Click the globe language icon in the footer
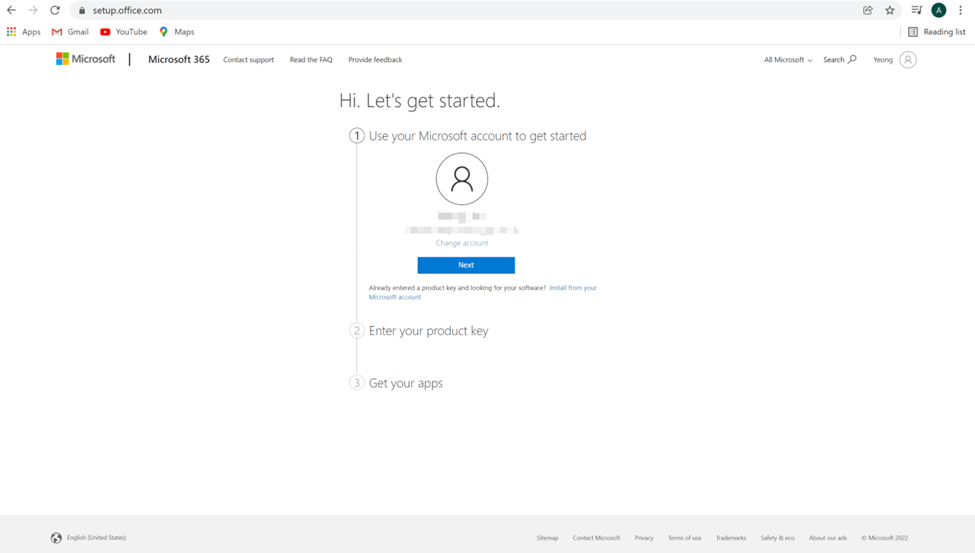975x553 pixels. 56,538
